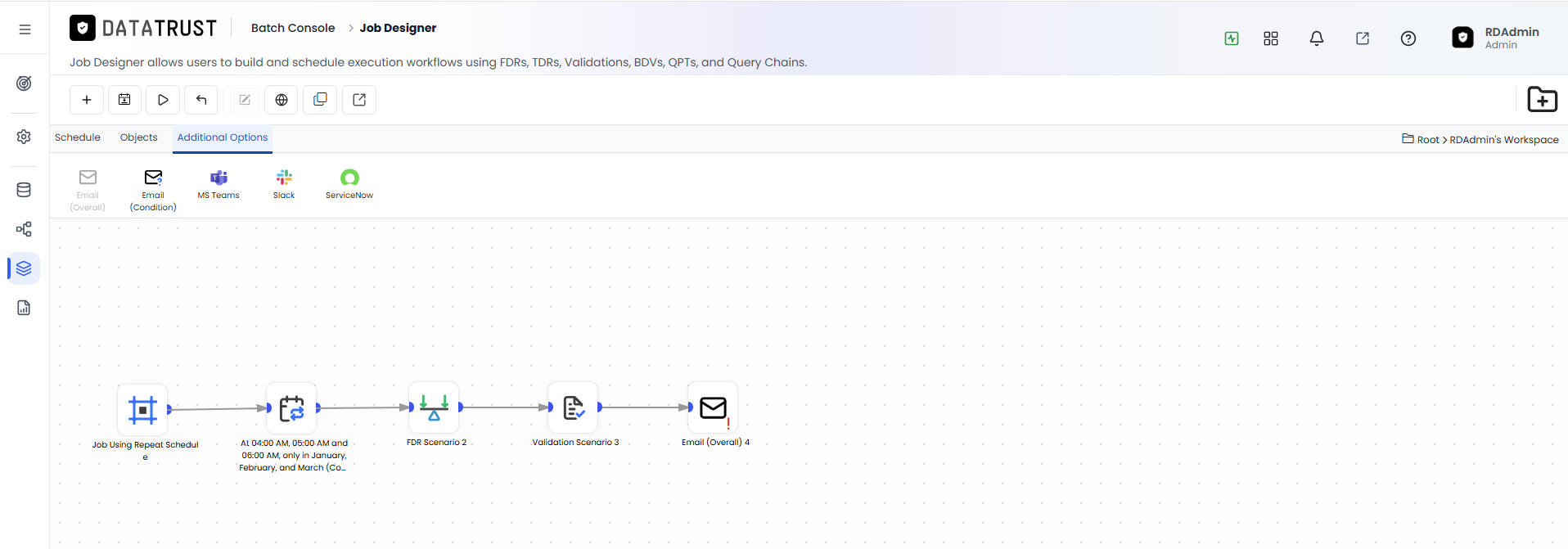Click Job Designer breadcrumb
The height and width of the screenshot is (549, 1568).
tap(398, 28)
